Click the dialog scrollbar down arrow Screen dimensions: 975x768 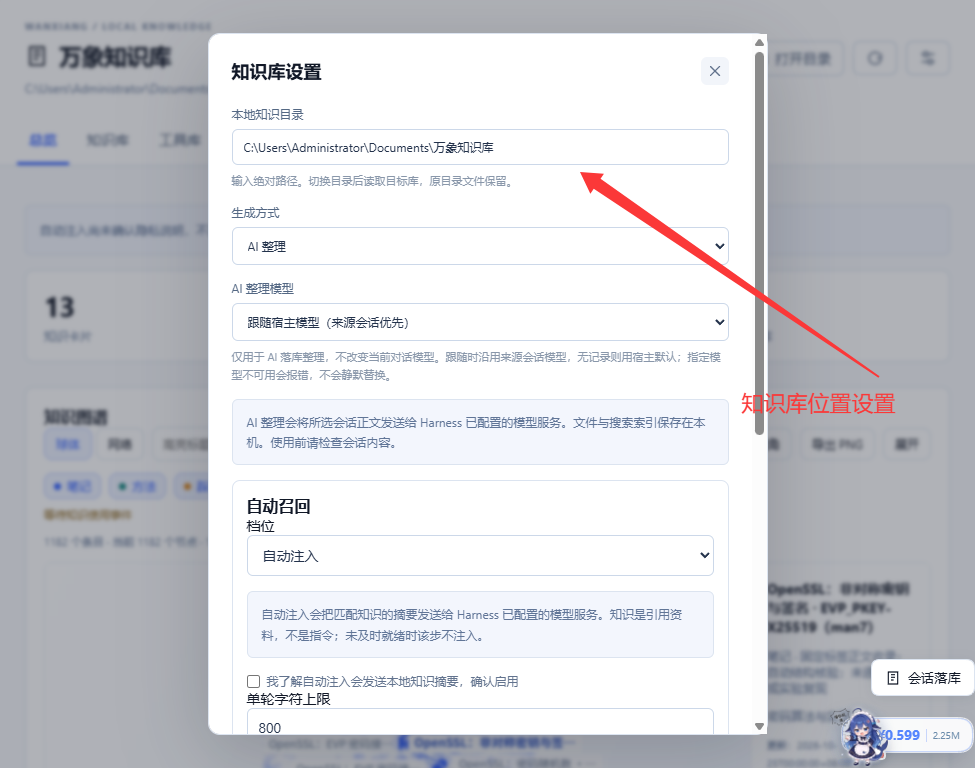tap(759, 726)
